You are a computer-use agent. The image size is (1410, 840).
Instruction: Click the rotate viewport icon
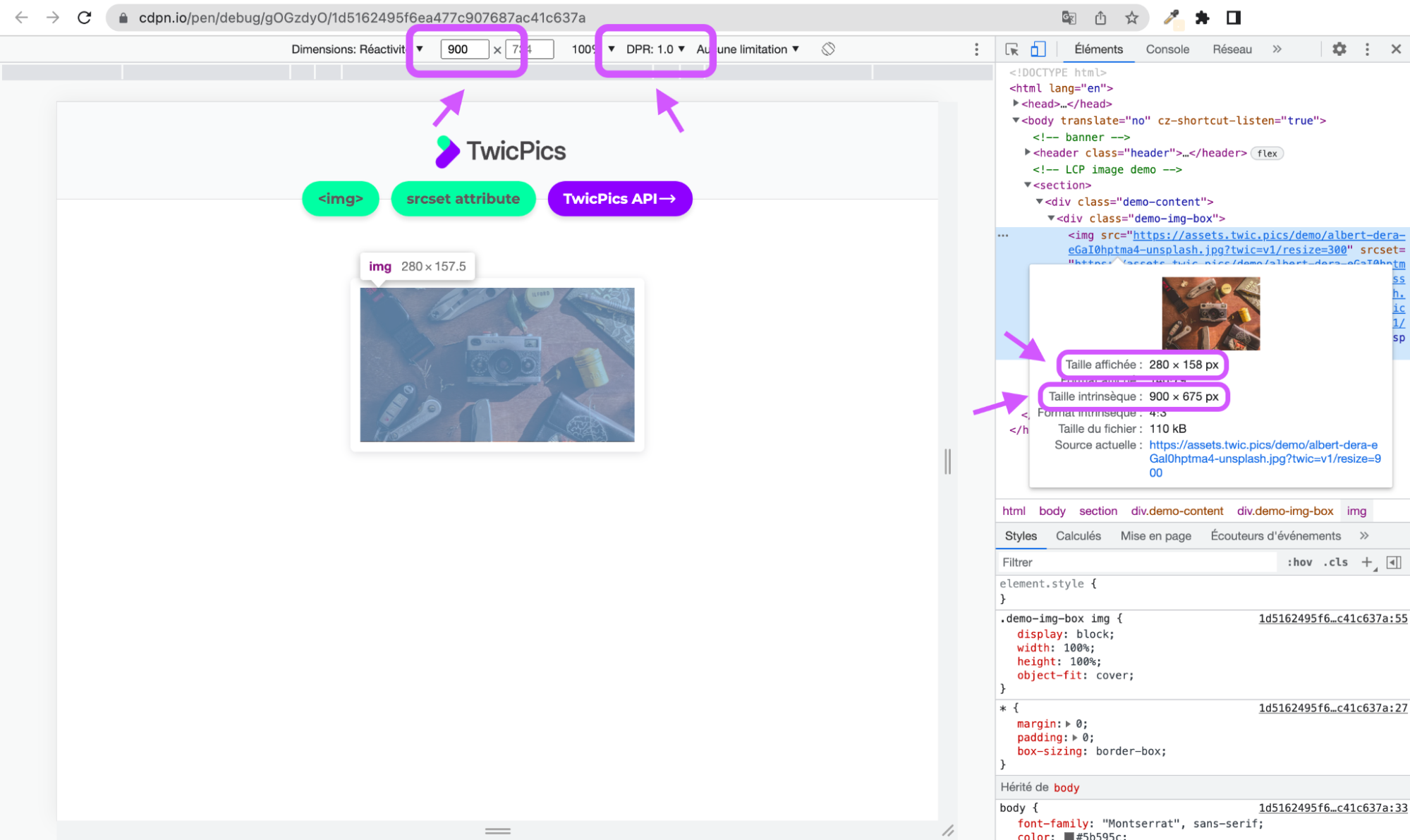point(828,49)
